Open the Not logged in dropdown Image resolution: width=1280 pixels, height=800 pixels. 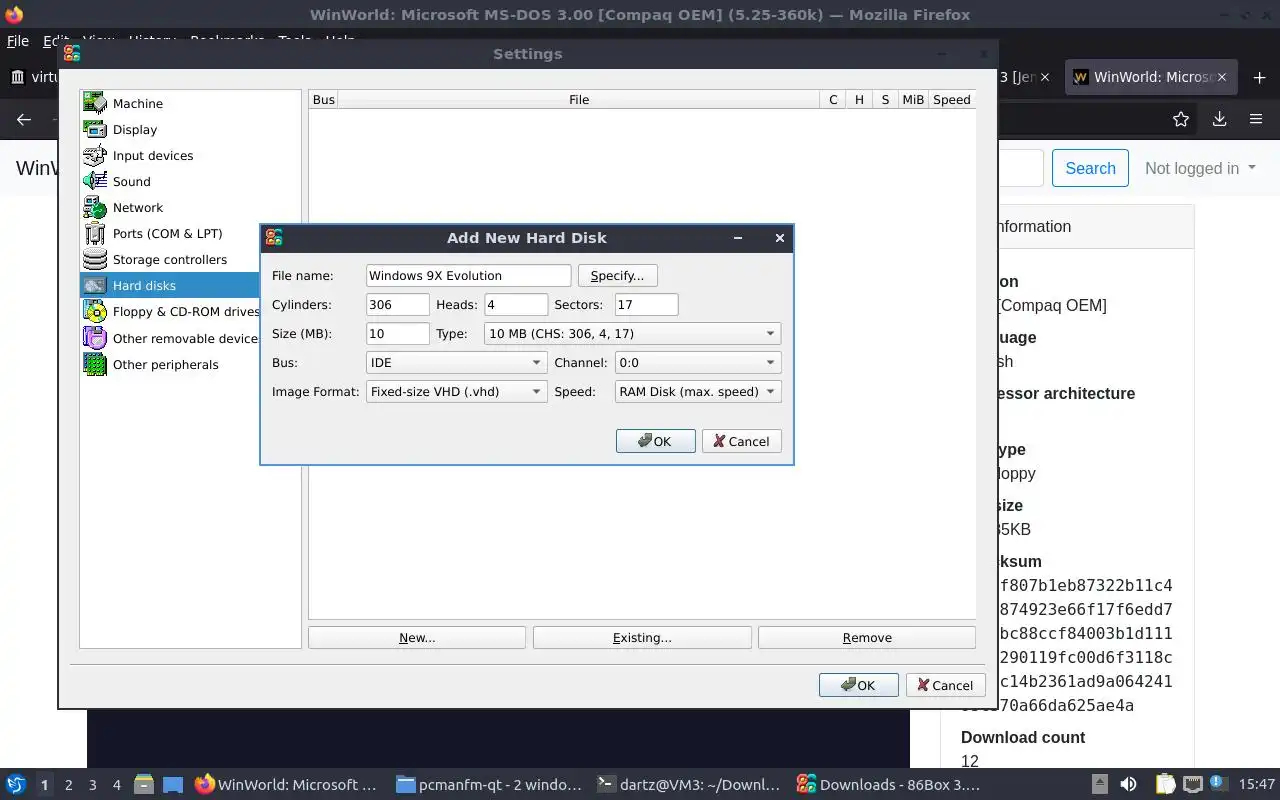pyautogui.click(x=1200, y=168)
